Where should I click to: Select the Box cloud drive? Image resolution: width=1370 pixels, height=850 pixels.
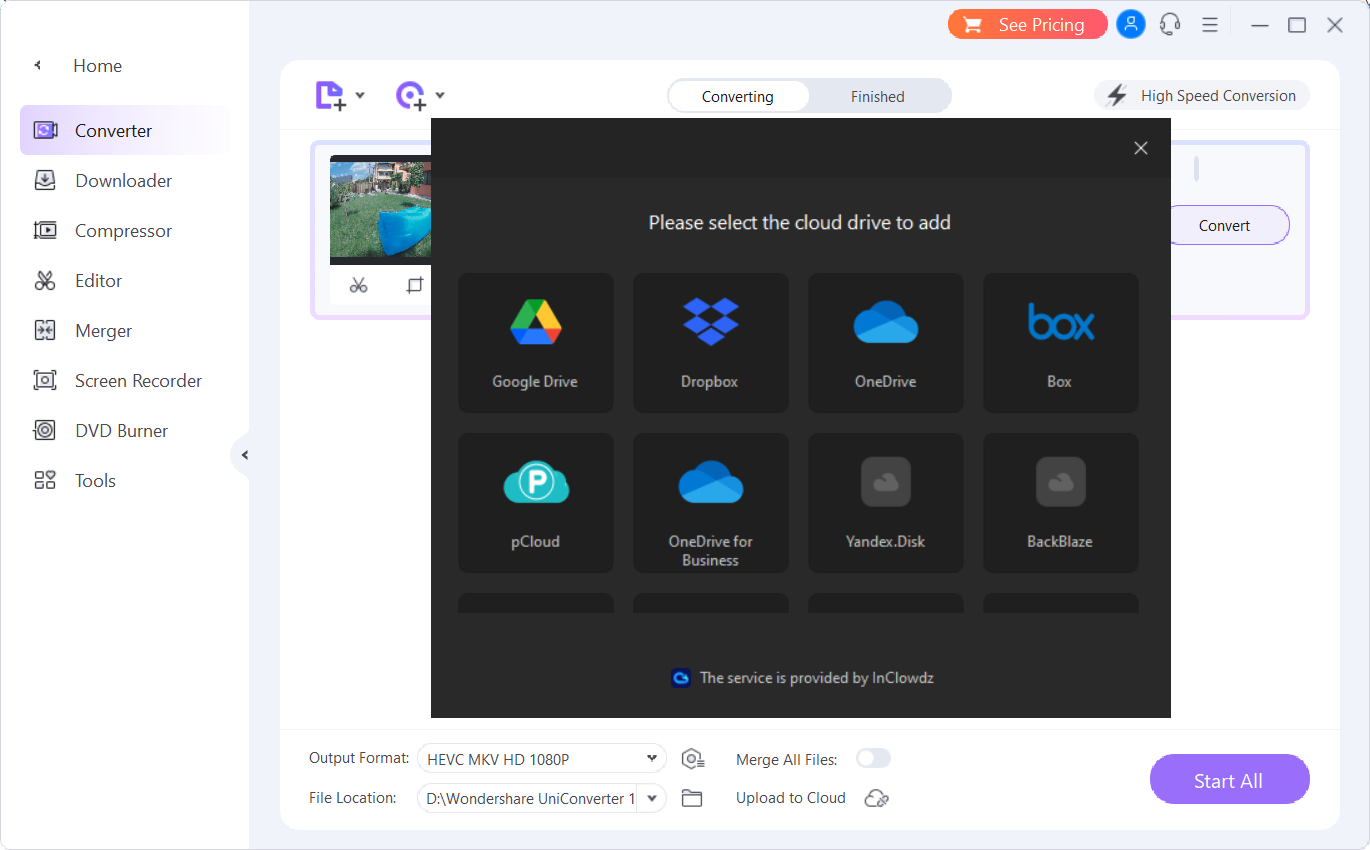[x=1060, y=343]
